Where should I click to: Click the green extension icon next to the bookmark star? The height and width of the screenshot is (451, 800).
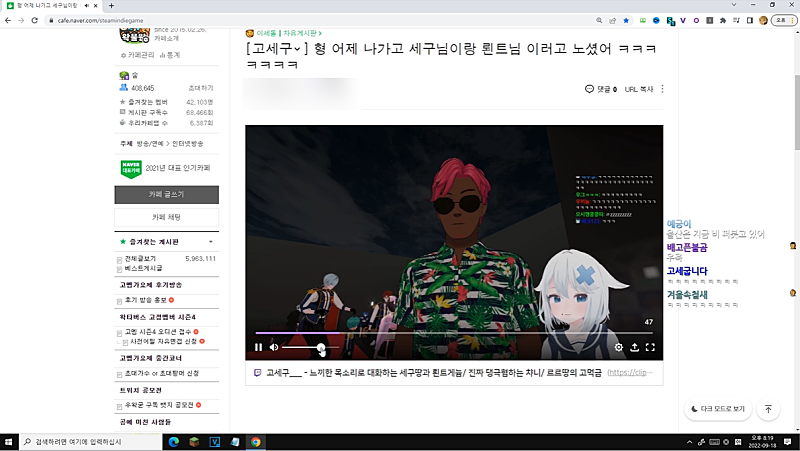pos(643,20)
